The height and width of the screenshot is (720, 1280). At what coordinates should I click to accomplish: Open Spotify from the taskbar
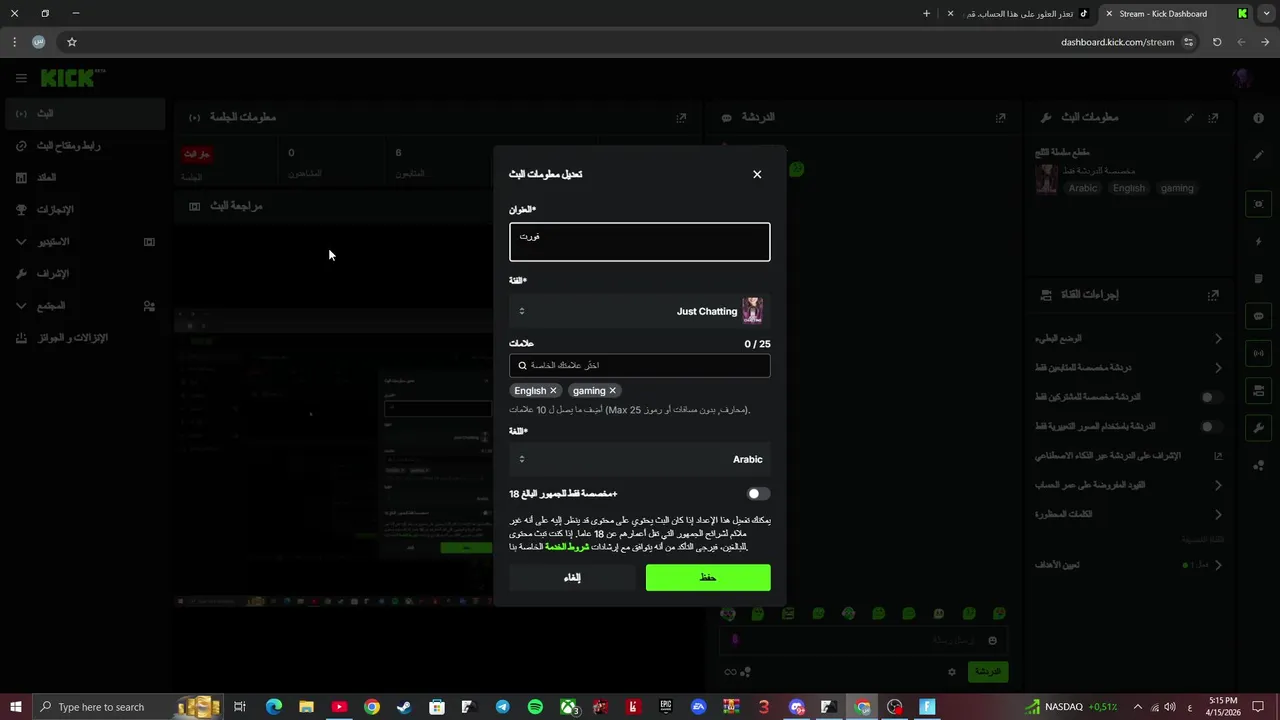click(x=535, y=707)
